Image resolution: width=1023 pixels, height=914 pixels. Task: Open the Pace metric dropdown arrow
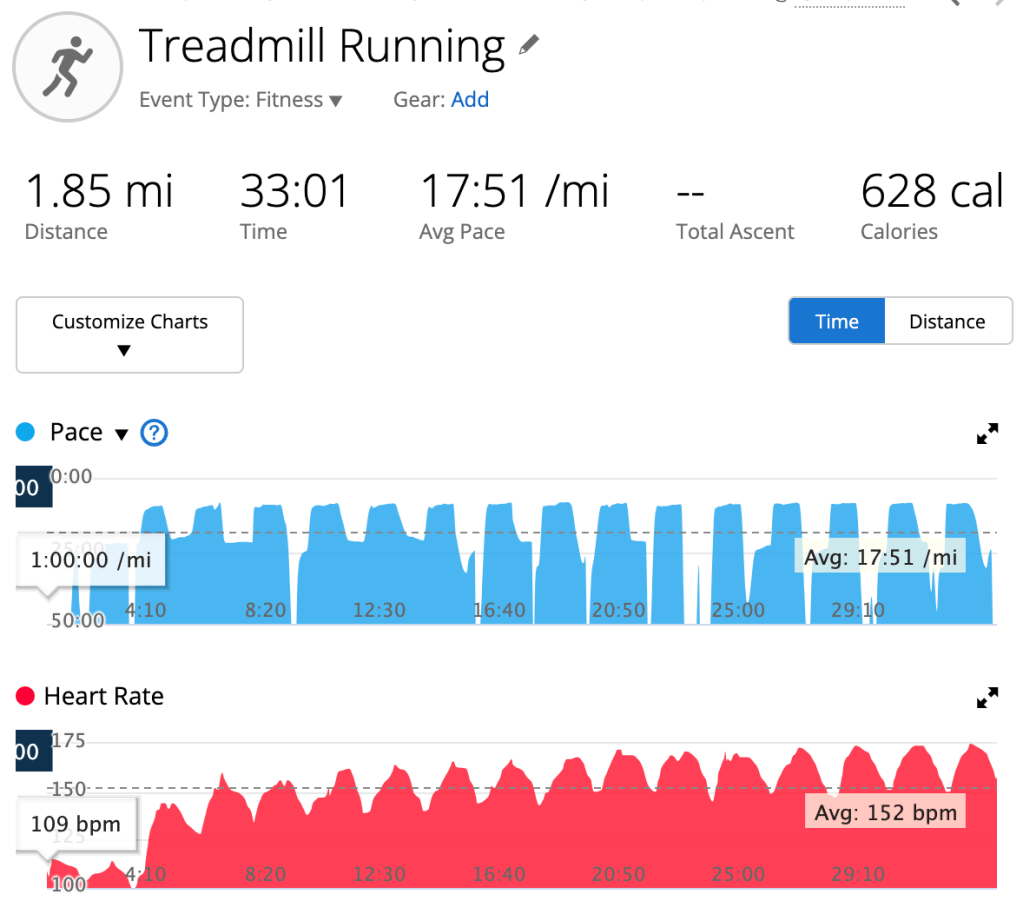tap(122, 434)
